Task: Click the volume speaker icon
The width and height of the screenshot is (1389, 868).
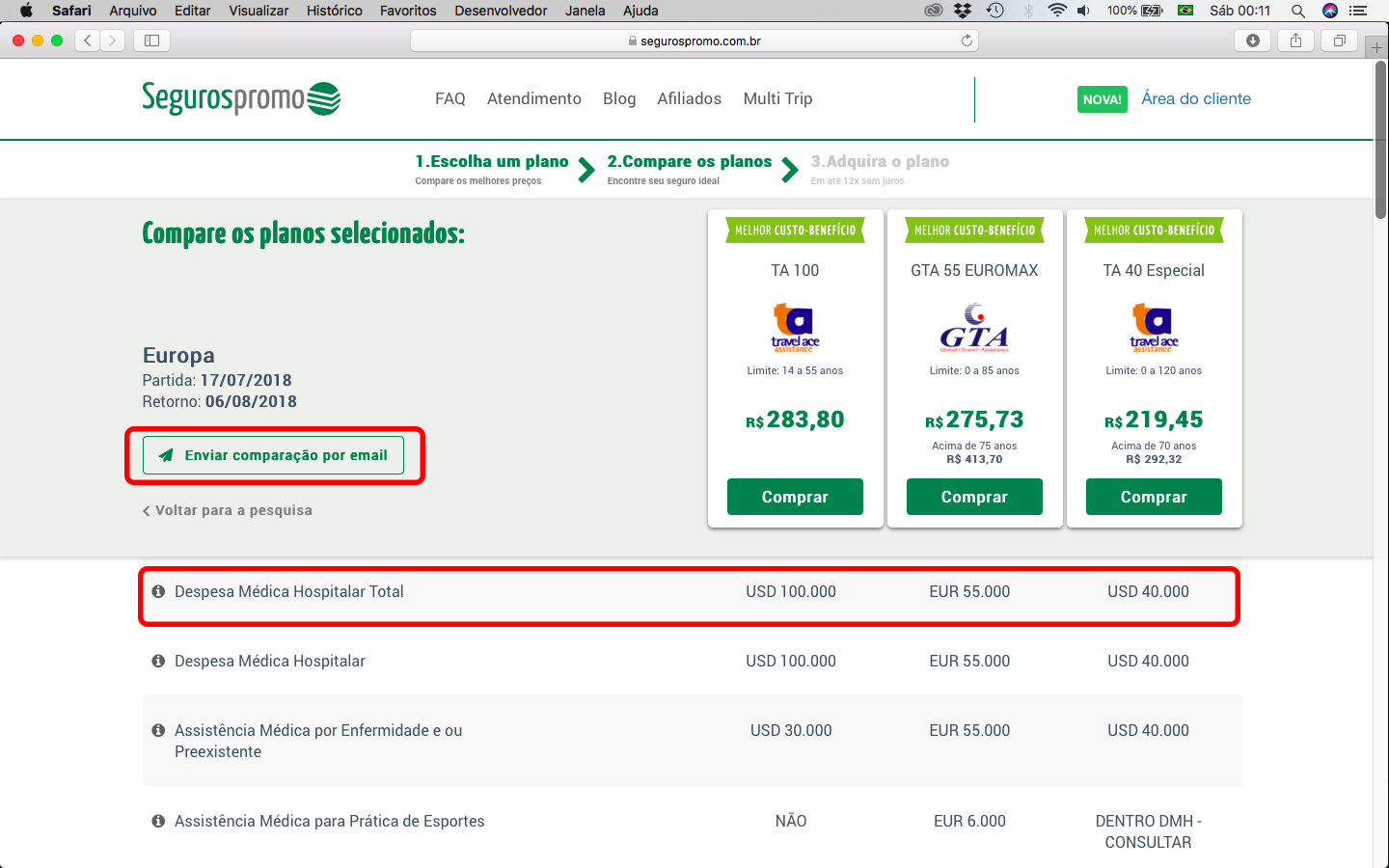Action: (1084, 11)
